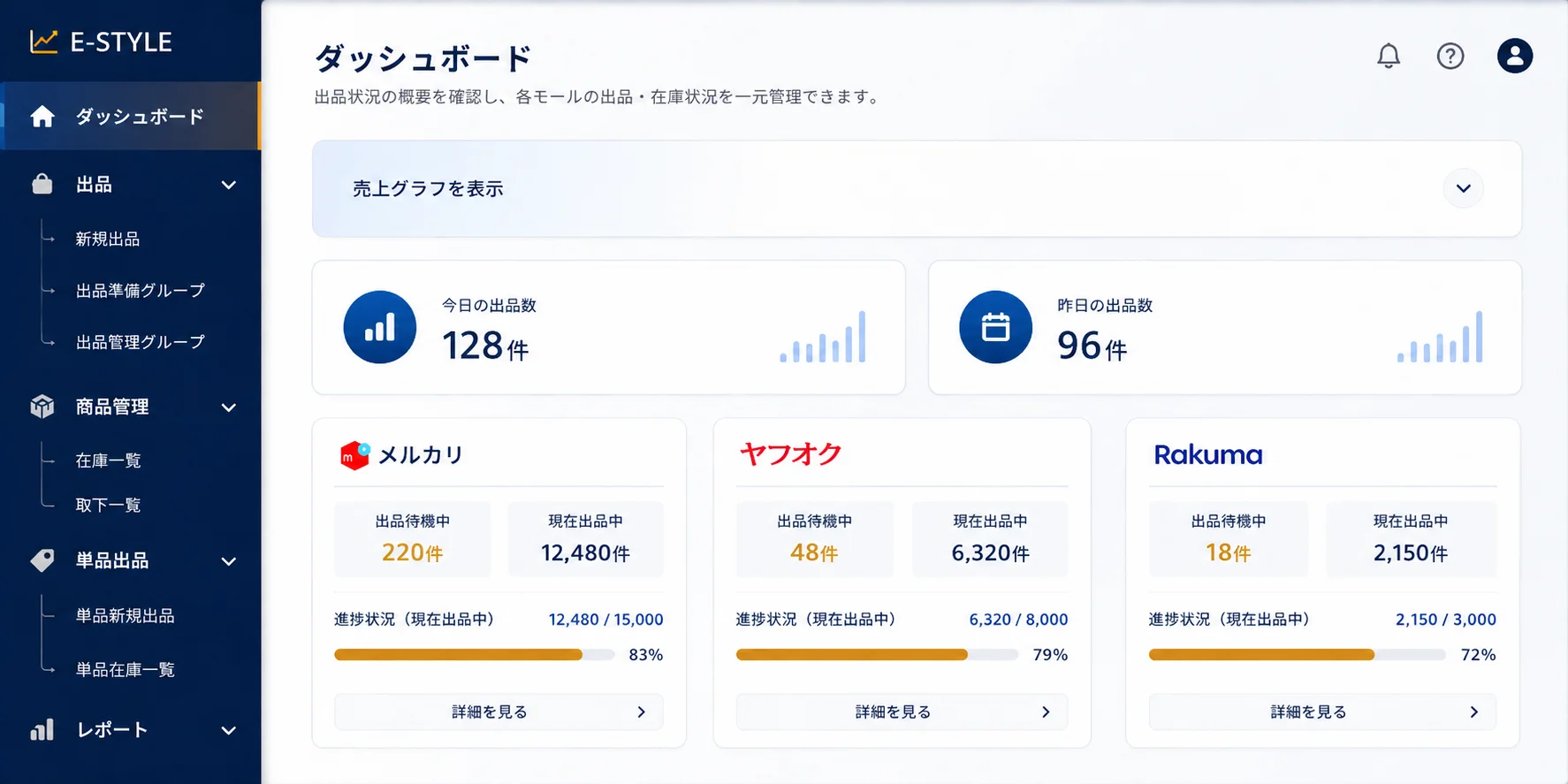The height and width of the screenshot is (784, 1568).
Task: Click the round bar chart icon for 今日の出品数
Action: click(380, 327)
